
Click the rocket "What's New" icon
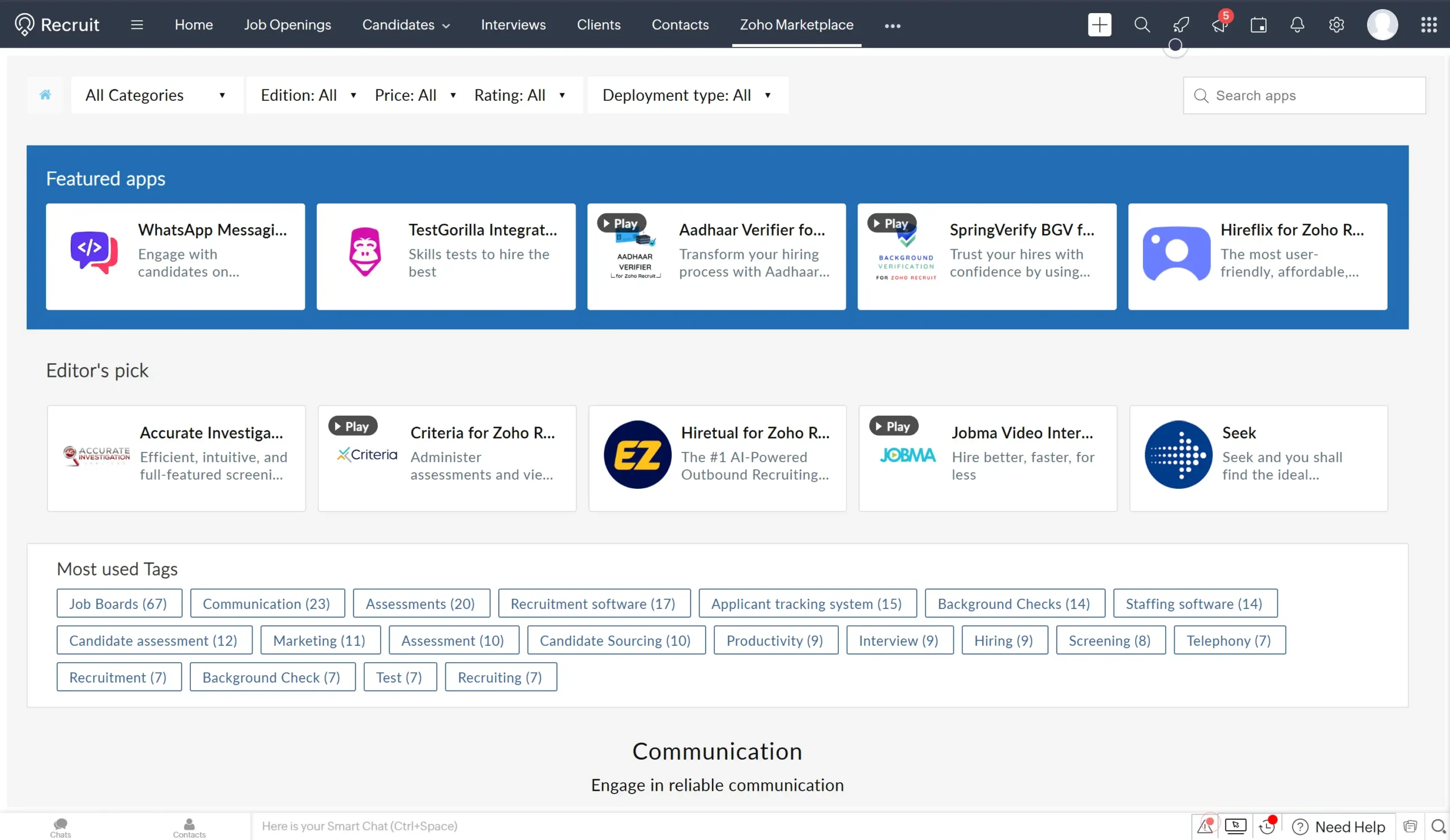[x=1181, y=25]
